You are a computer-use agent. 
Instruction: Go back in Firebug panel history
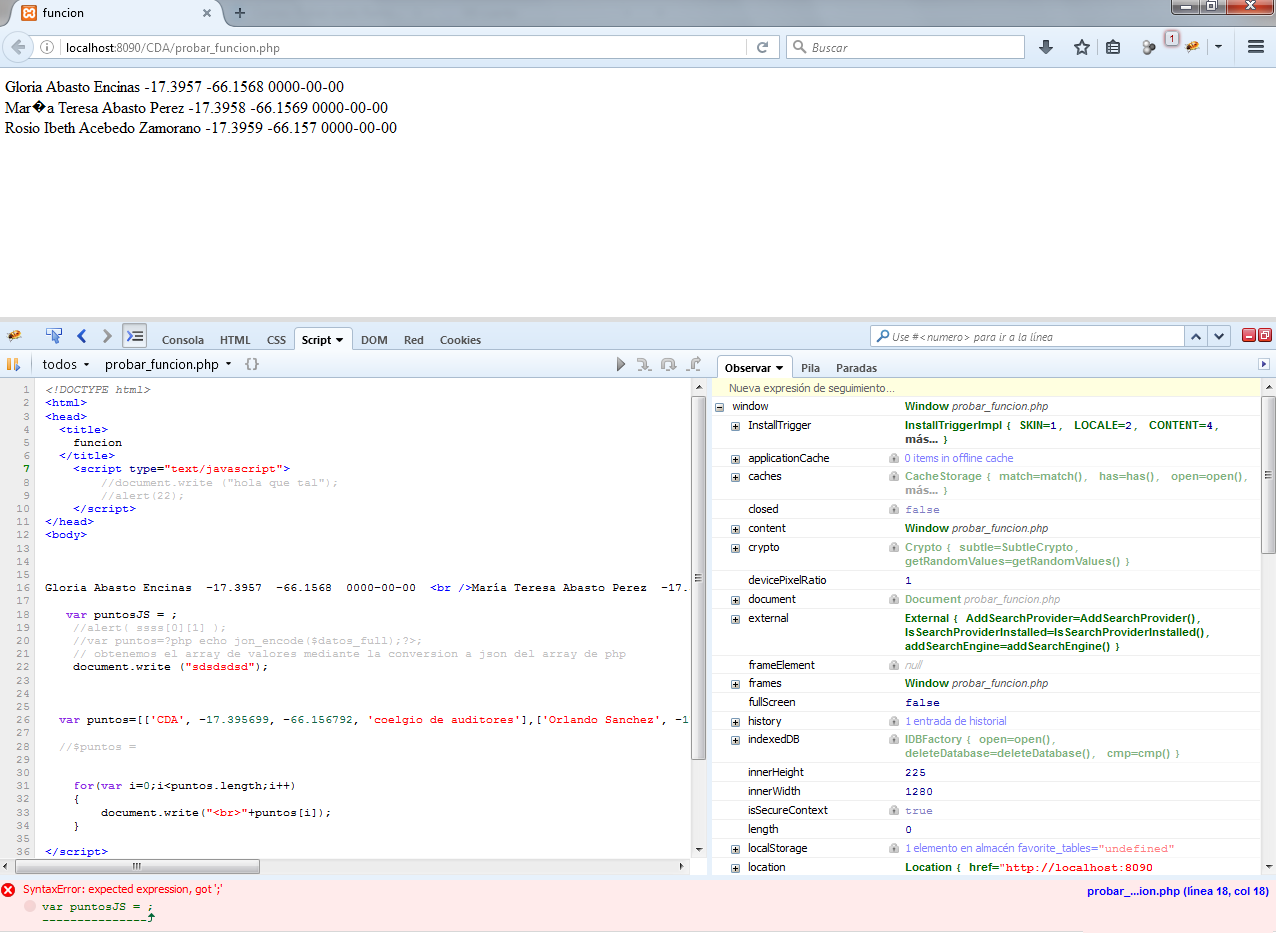82,336
